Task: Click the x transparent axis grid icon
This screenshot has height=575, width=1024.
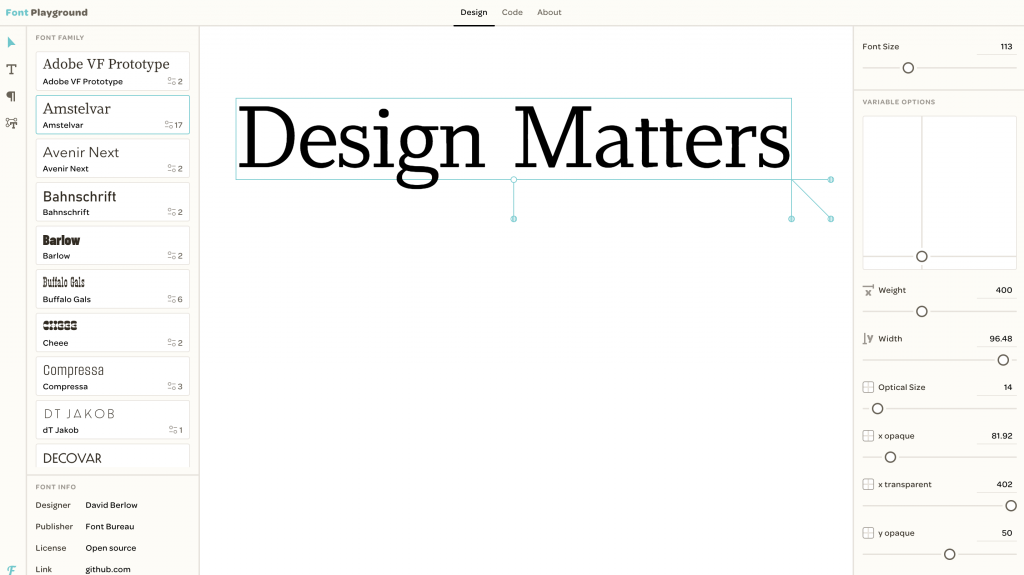Action: 868,484
